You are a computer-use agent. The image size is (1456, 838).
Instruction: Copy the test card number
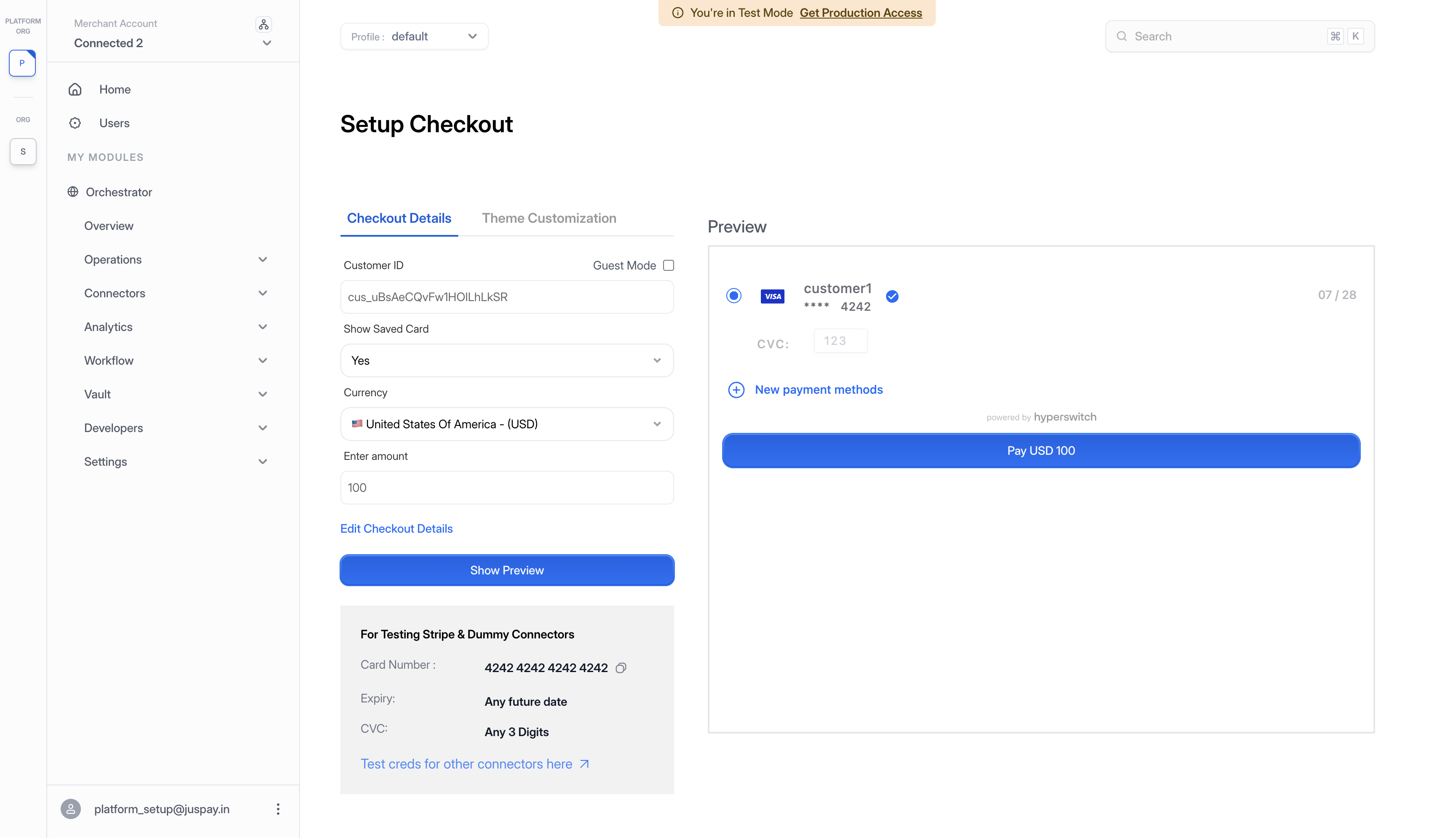621,667
